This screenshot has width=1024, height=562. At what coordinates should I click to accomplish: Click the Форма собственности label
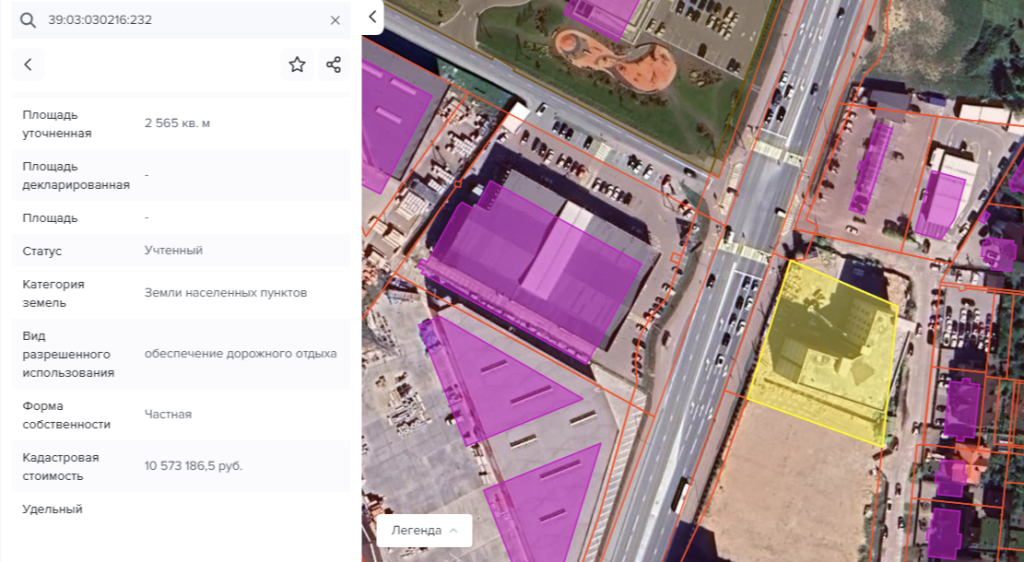[x=67, y=415]
